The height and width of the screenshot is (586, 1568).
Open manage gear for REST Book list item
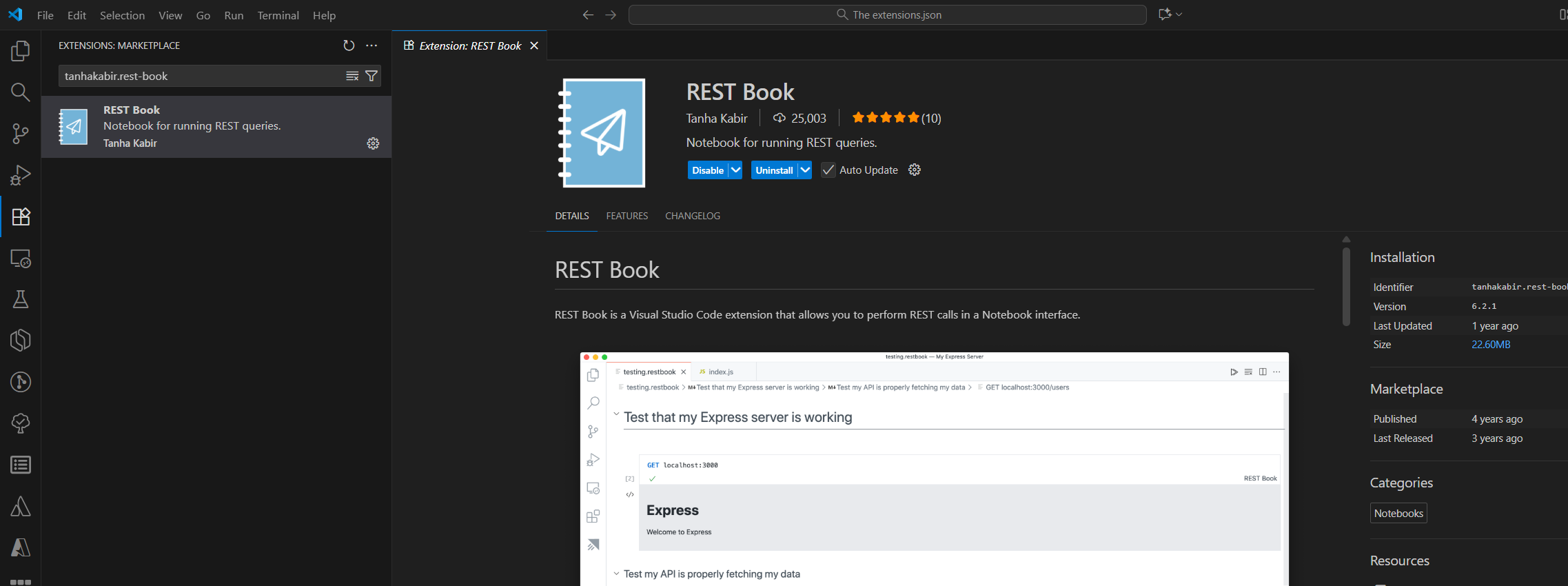(373, 143)
